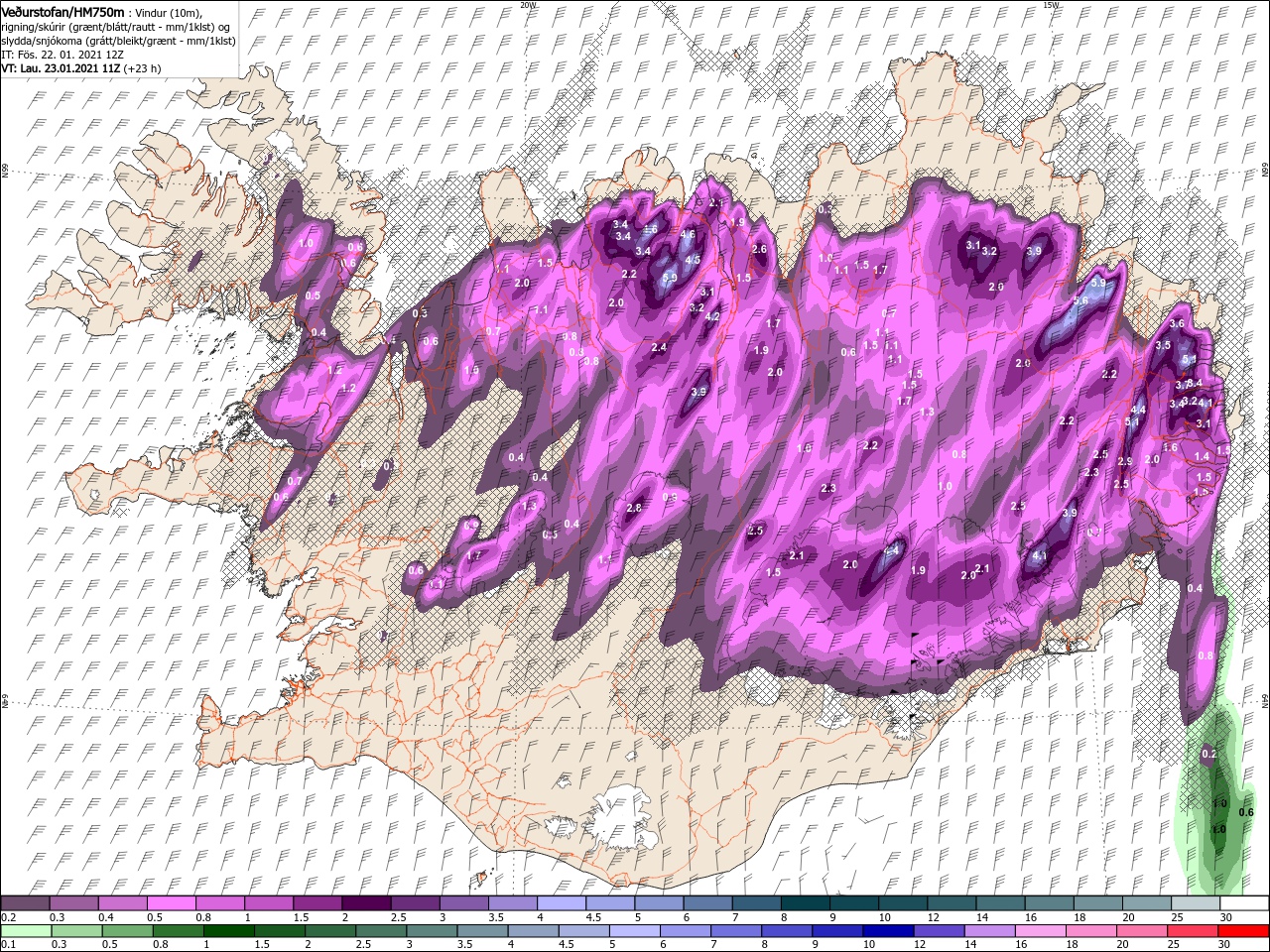Select the darkest green bottom-row swatch labeled 1
1270x952 pixels.
pyautogui.click(x=228, y=931)
